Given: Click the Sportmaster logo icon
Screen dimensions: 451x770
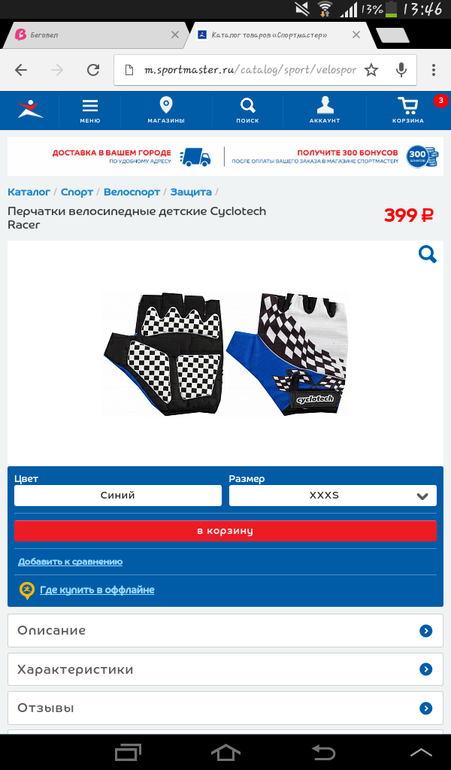Looking at the screenshot, I should tap(30, 109).
